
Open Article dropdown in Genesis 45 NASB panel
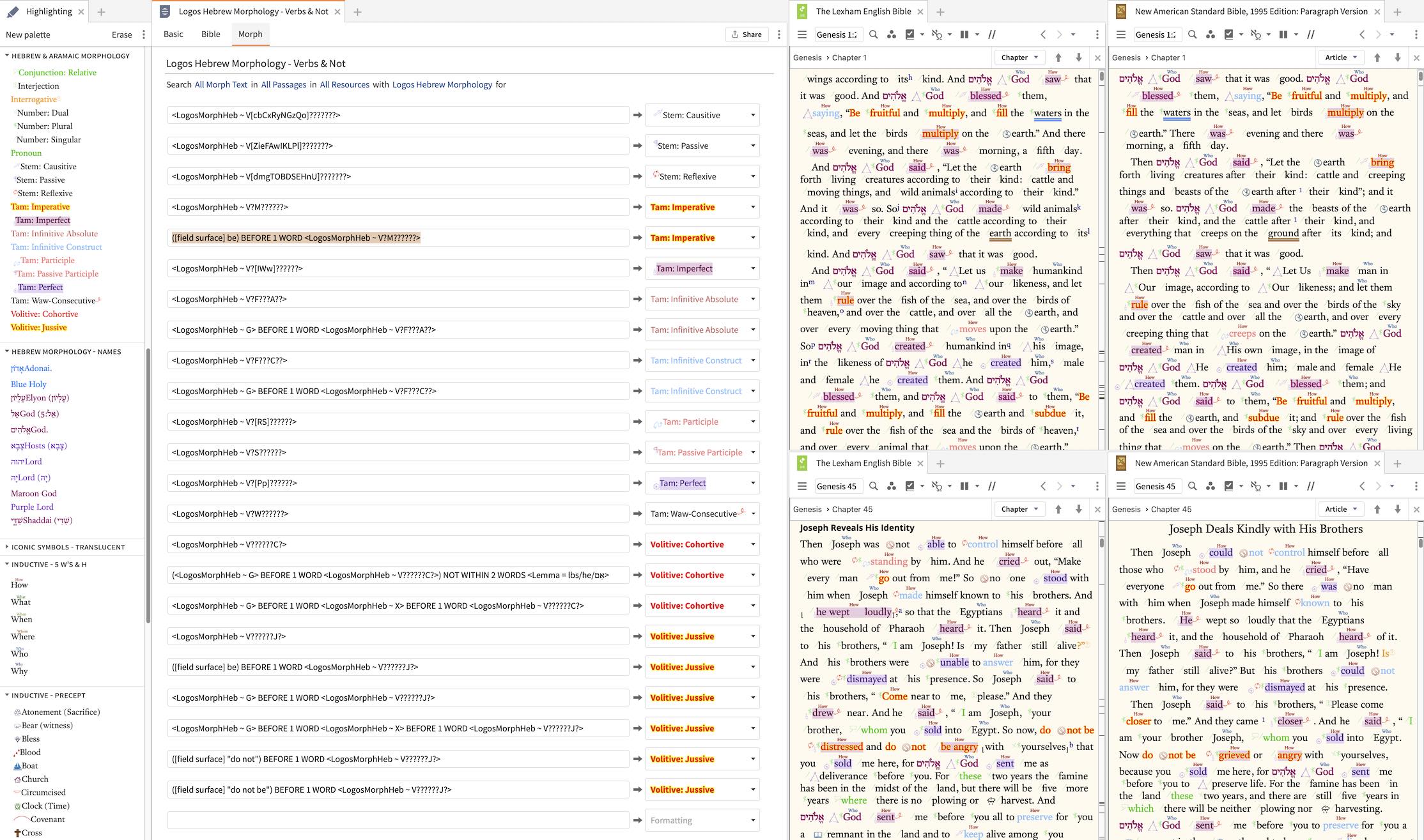point(1340,509)
